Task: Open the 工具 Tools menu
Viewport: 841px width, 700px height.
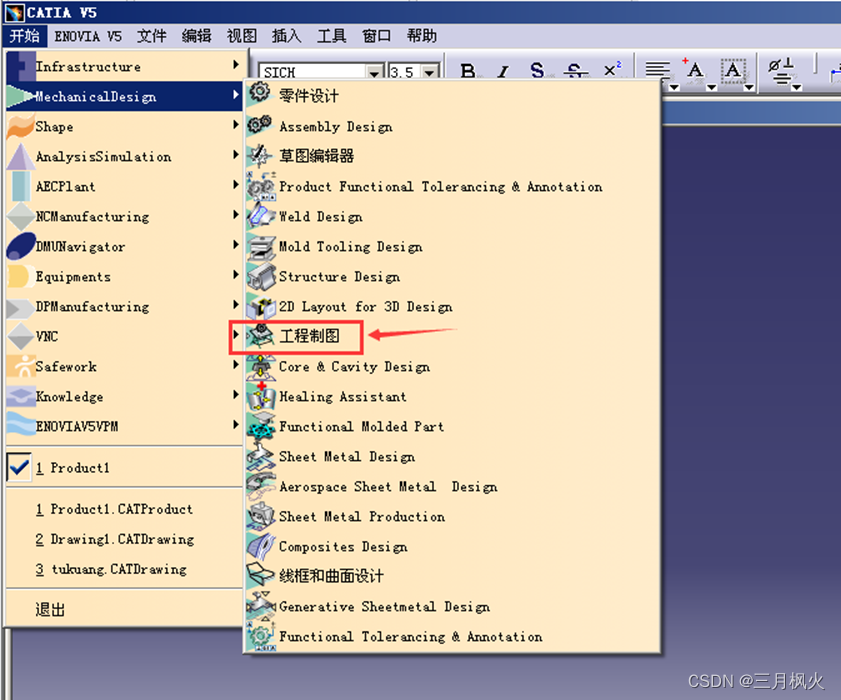Action: pyautogui.click(x=331, y=36)
